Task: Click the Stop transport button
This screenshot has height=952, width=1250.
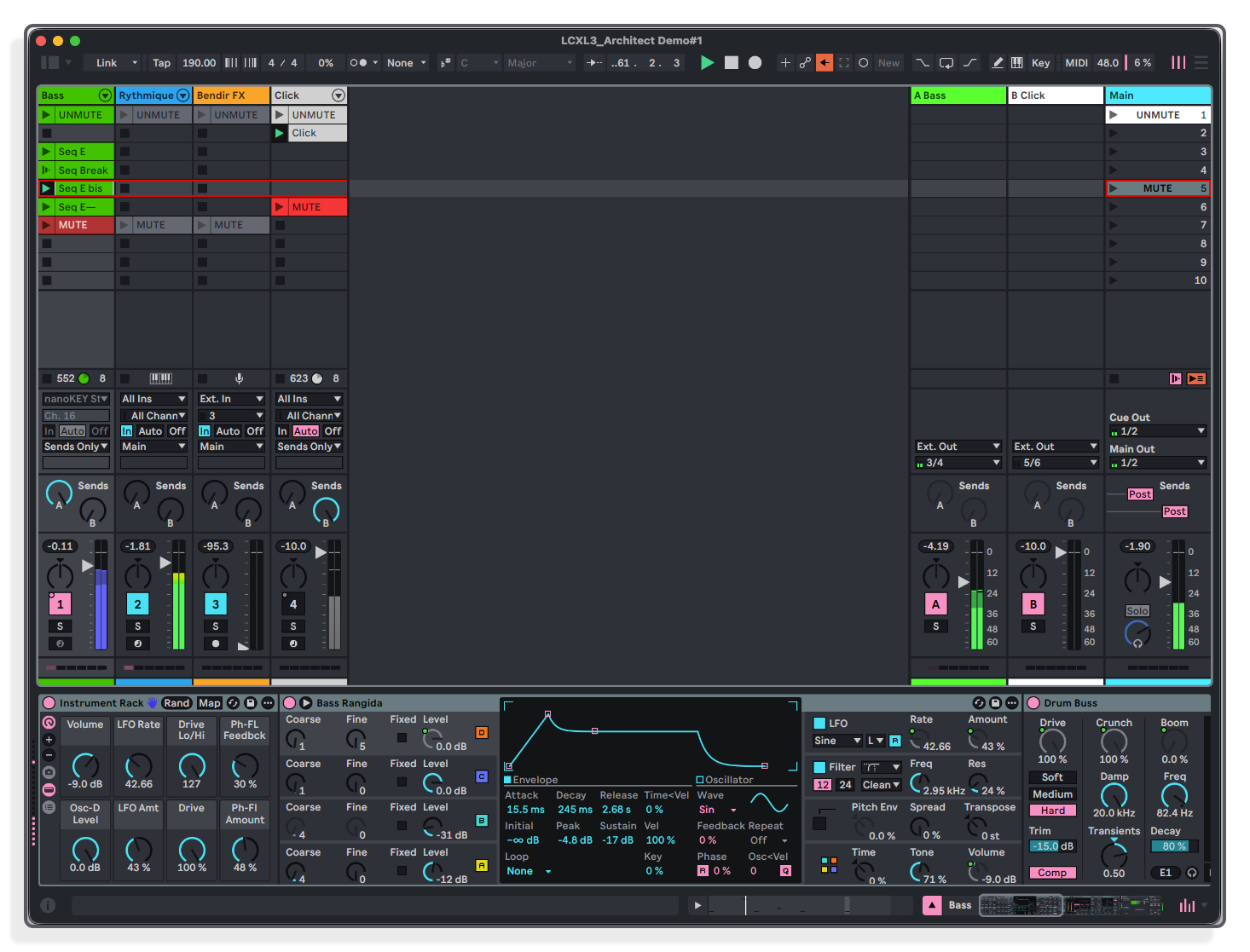Action: click(x=731, y=62)
